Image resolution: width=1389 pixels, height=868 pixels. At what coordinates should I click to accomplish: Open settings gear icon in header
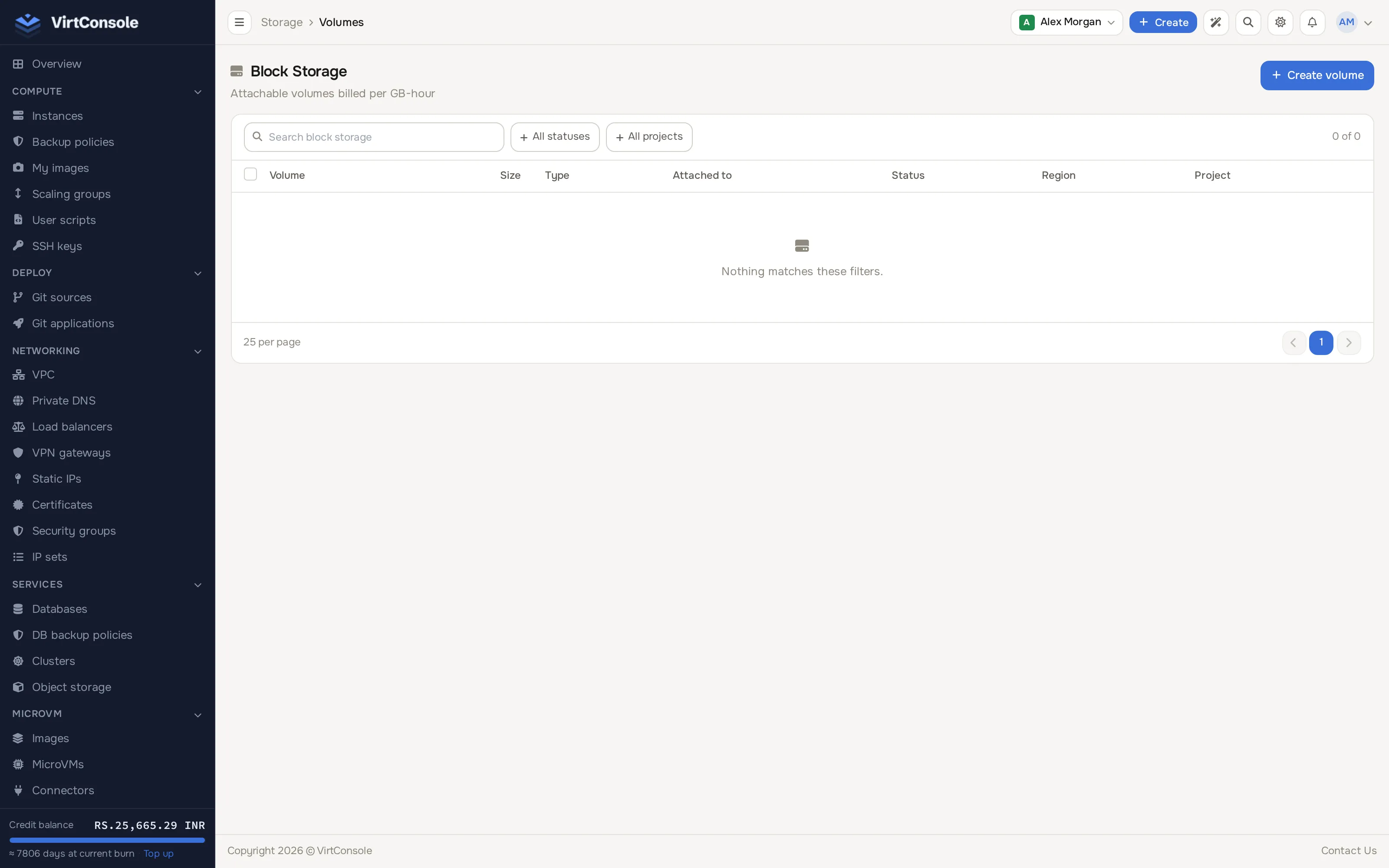point(1280,23)
